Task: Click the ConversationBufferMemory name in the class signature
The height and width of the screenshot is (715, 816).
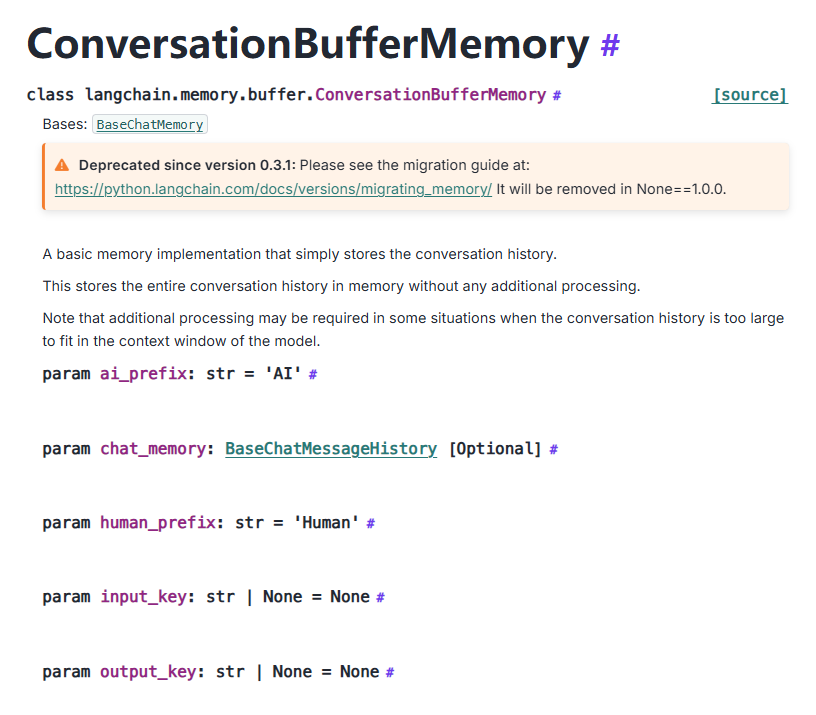Action: click(x=430, y=95)
